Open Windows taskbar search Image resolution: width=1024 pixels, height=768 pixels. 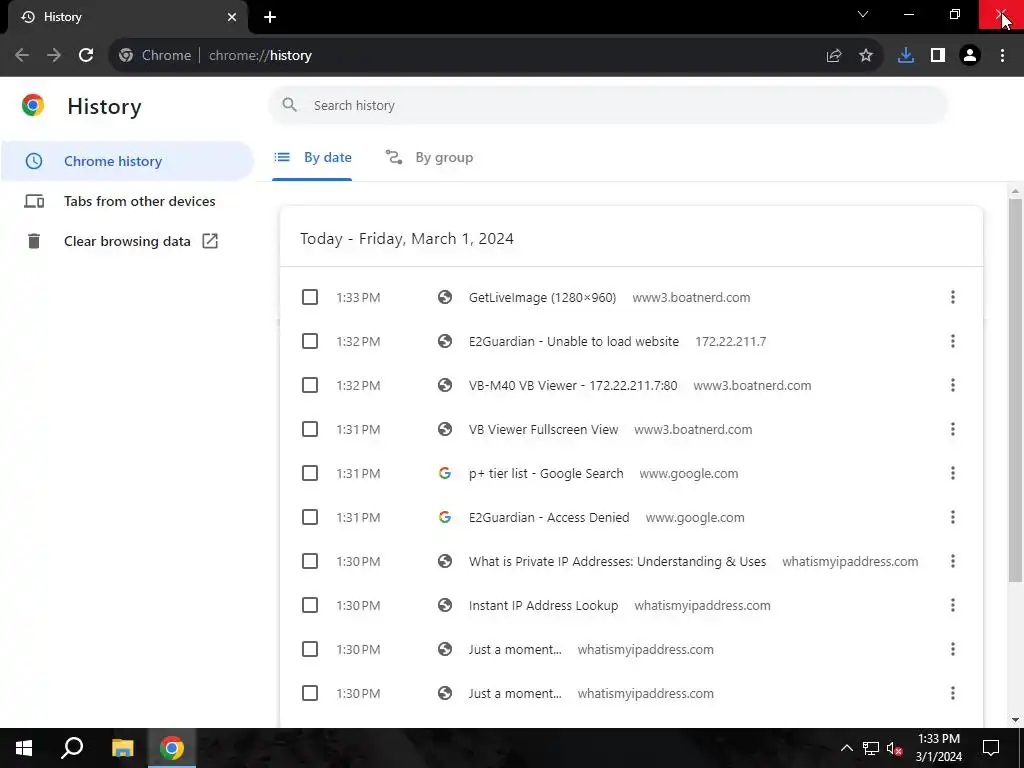tap(72, 748)
